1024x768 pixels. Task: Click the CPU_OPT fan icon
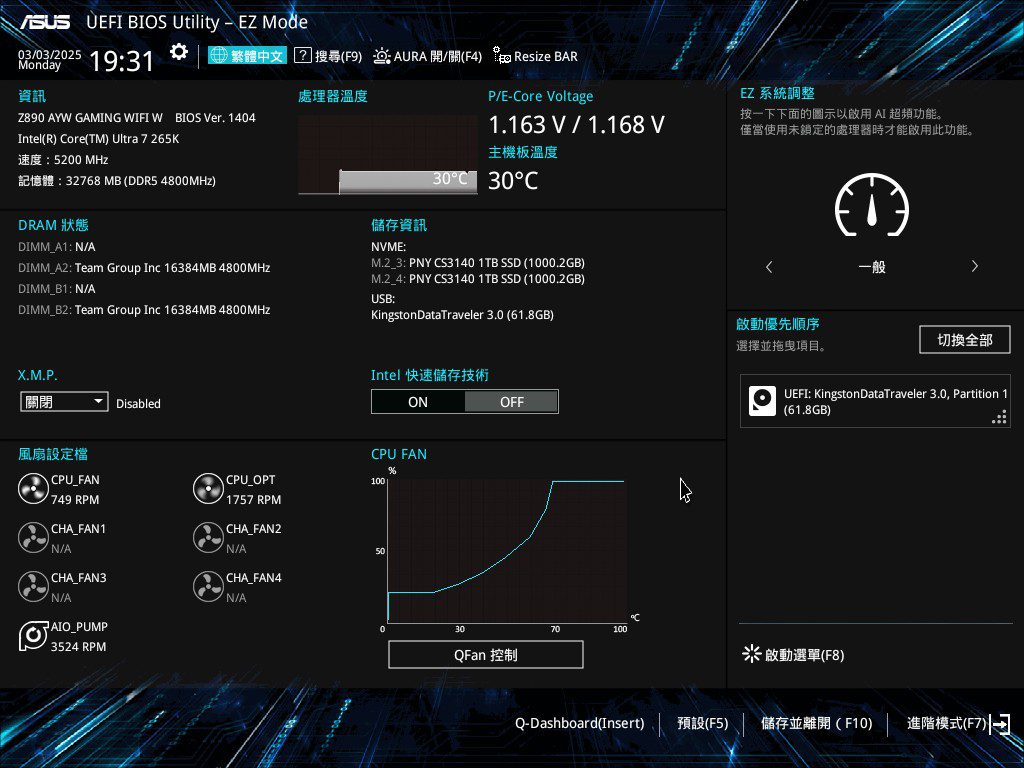(208, 489)
